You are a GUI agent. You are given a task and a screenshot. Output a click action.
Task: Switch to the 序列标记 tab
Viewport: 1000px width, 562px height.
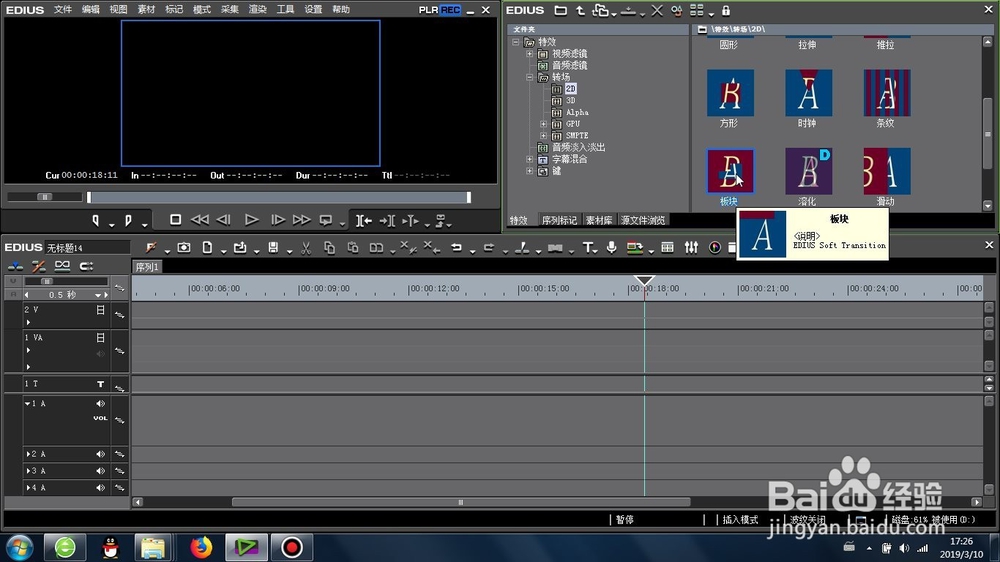click(x=559, y=220)
